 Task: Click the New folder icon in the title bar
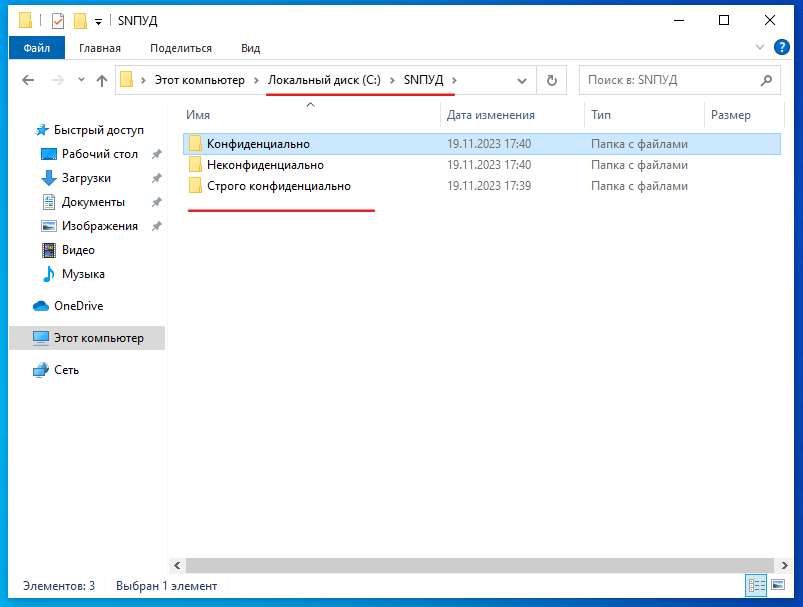(80, 21)
